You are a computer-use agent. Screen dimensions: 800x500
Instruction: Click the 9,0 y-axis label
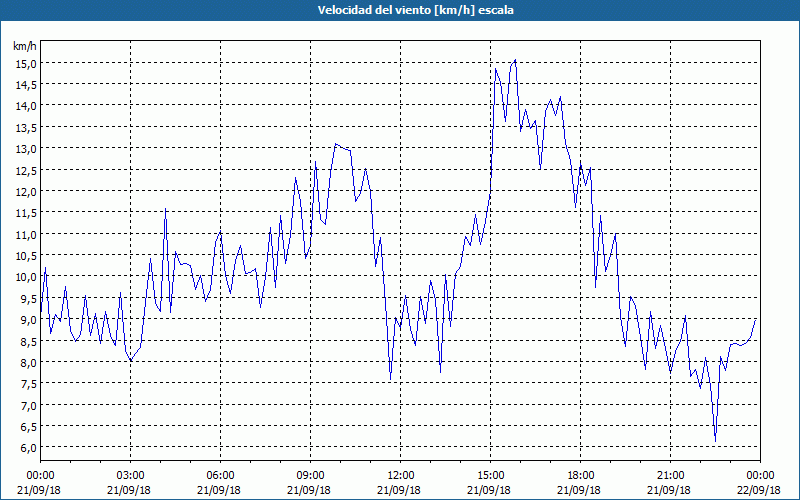[29, 320]
